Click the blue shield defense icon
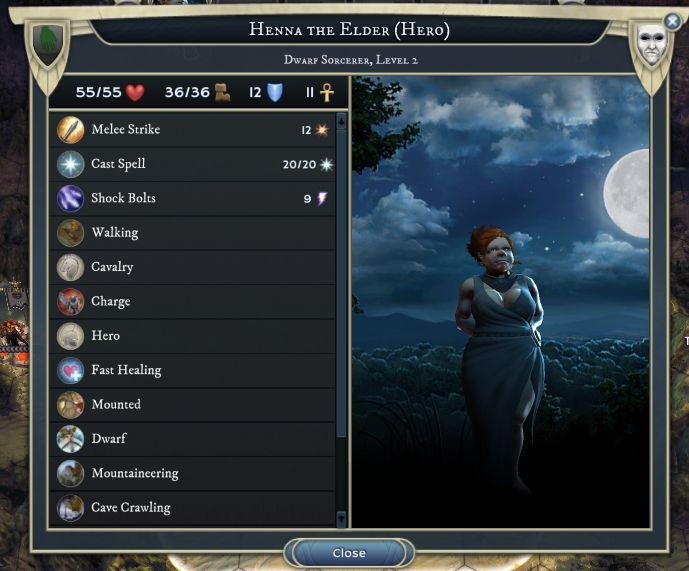The image size is (689, 571). [275, 92]
